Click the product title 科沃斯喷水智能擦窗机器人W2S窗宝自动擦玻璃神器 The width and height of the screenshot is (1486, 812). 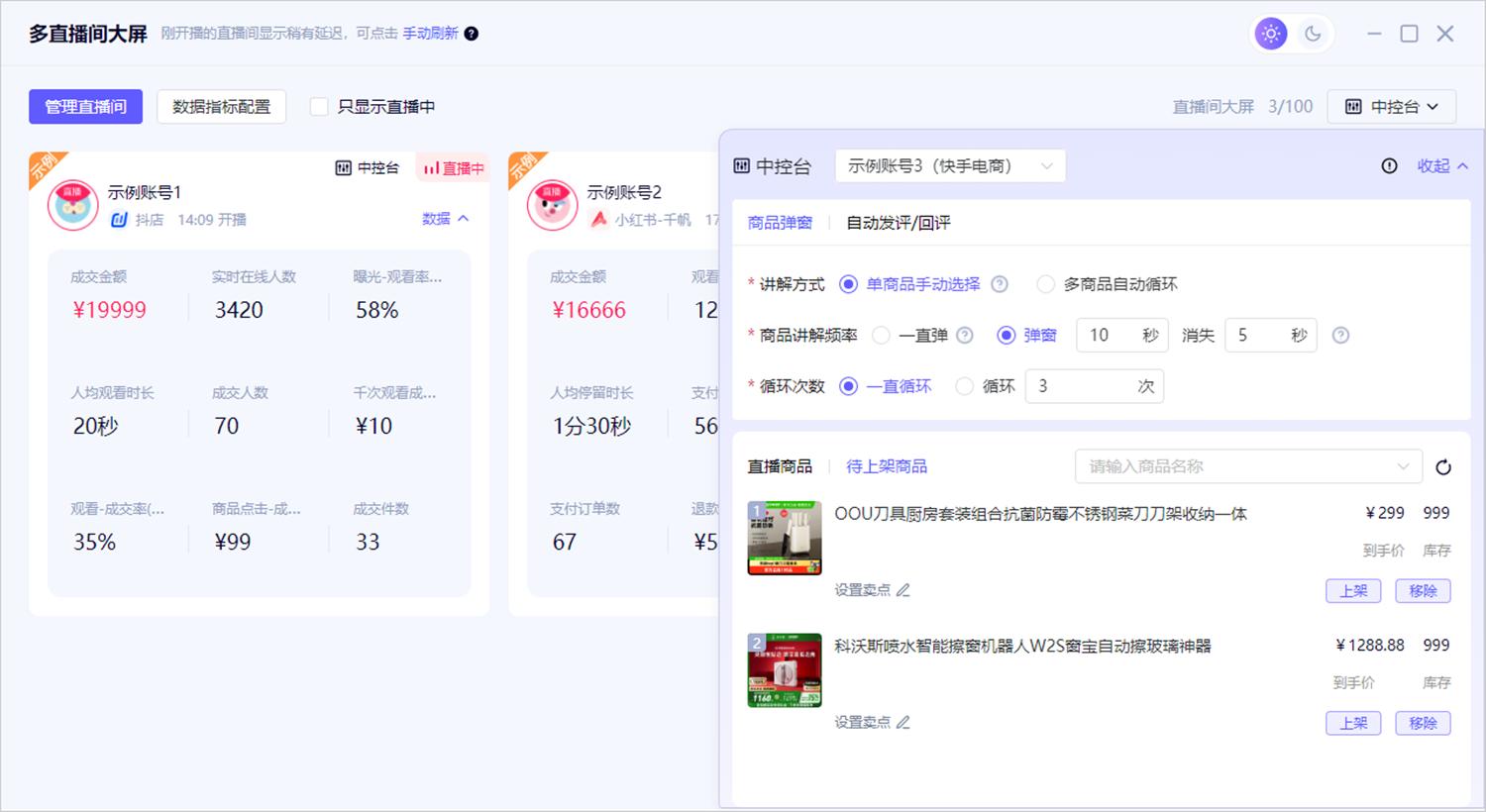tap(1022, 646)
